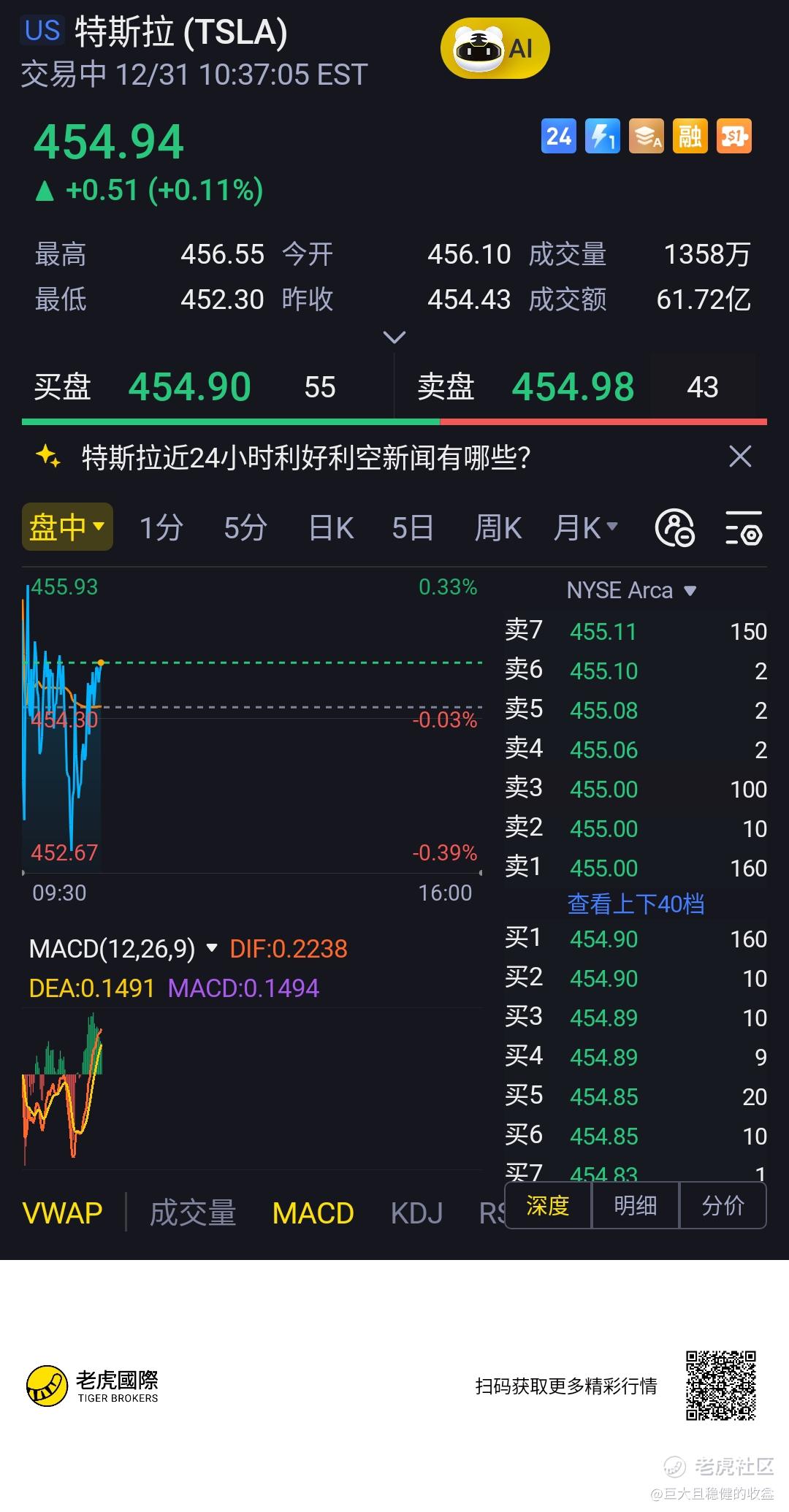Tap the Tesla news question text
This screenshot has height=1512, width=789.
pos(306,457)
